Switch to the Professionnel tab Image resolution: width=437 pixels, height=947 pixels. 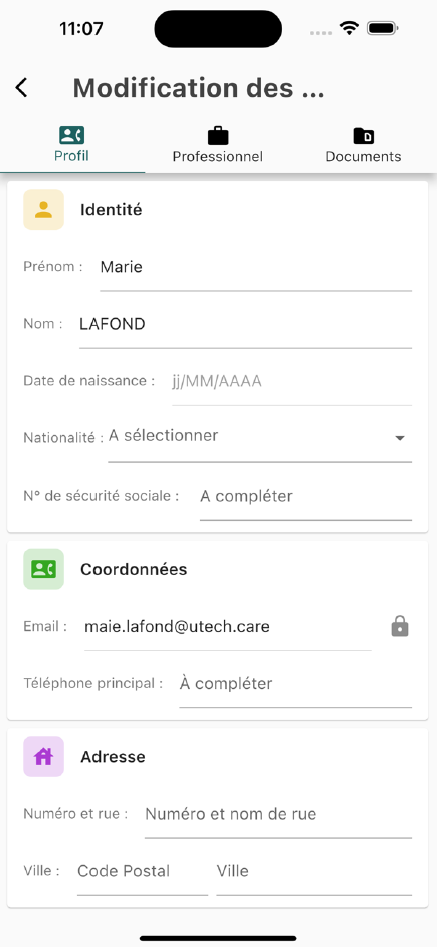pyautogui.click(x=218, y=145)
